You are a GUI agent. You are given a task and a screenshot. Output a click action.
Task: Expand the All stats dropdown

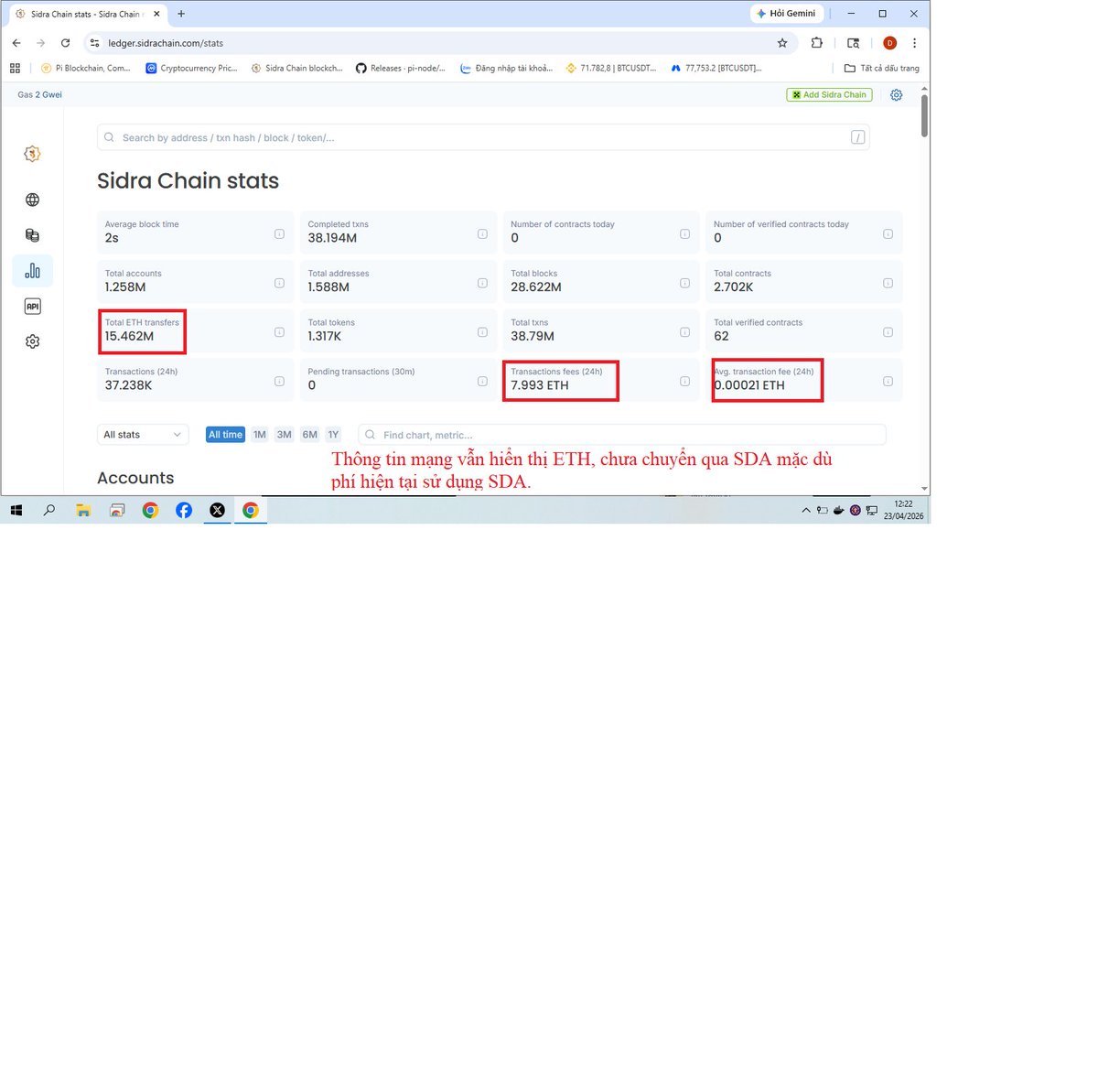143,435
